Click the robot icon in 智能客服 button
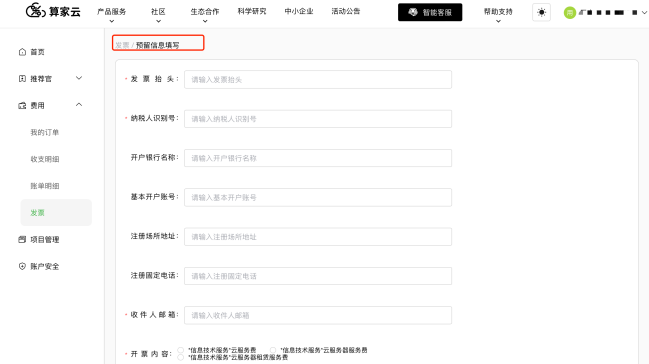The image size is (649, 364). point(413,12)
